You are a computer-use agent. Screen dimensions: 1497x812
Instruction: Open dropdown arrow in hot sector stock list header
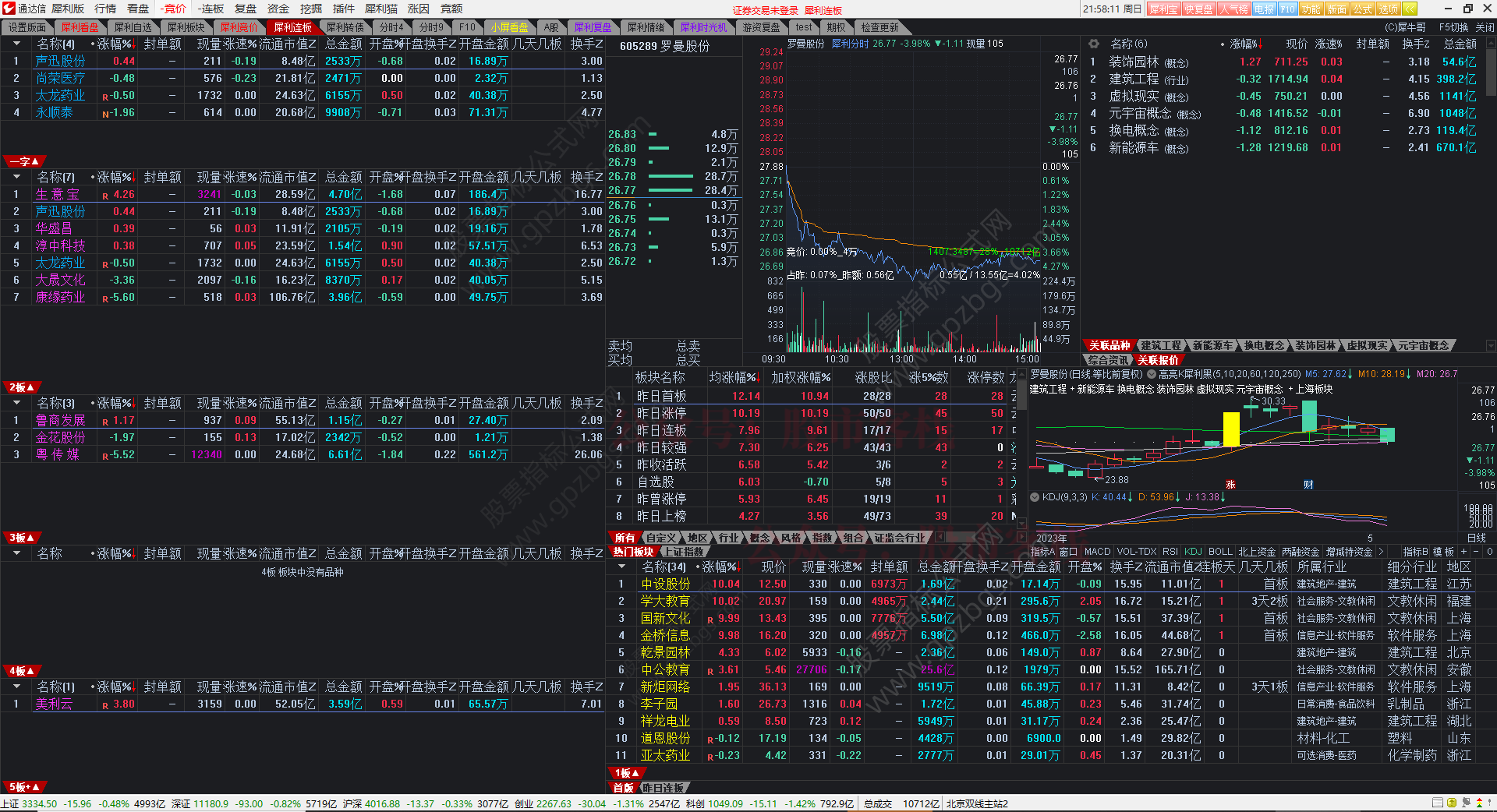pos(622,567)
